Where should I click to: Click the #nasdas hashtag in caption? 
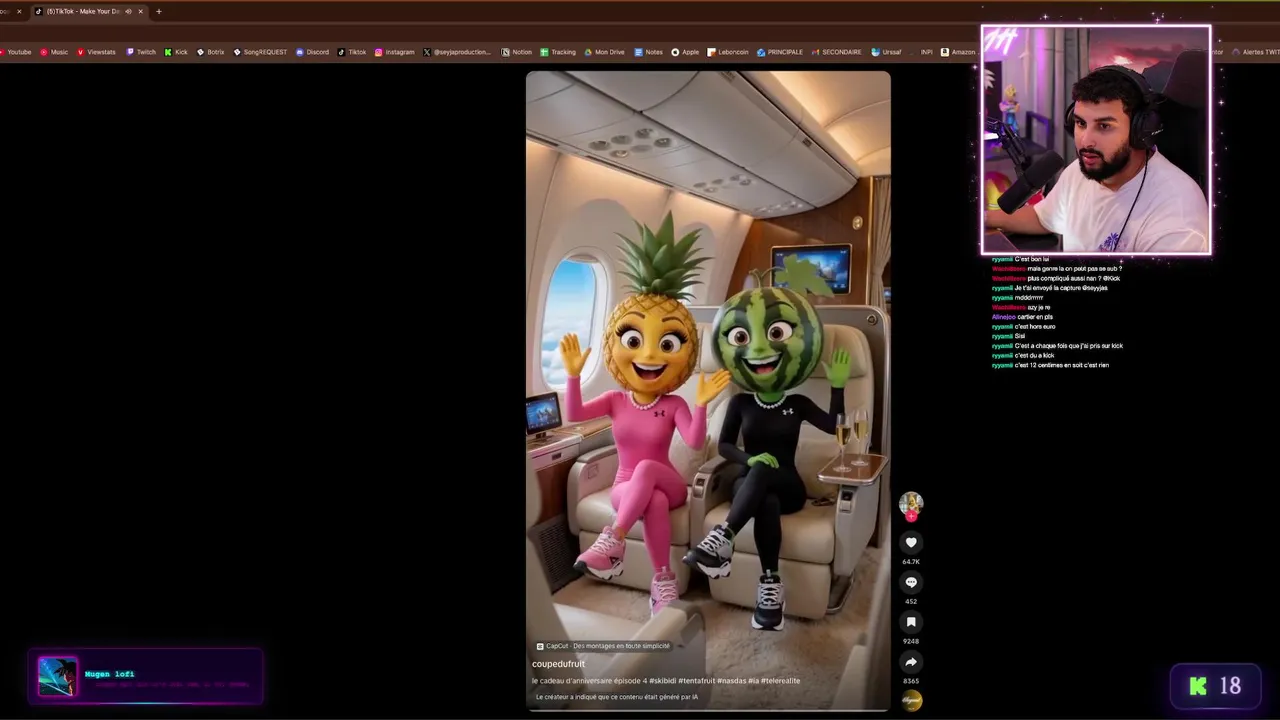point(732,681)
